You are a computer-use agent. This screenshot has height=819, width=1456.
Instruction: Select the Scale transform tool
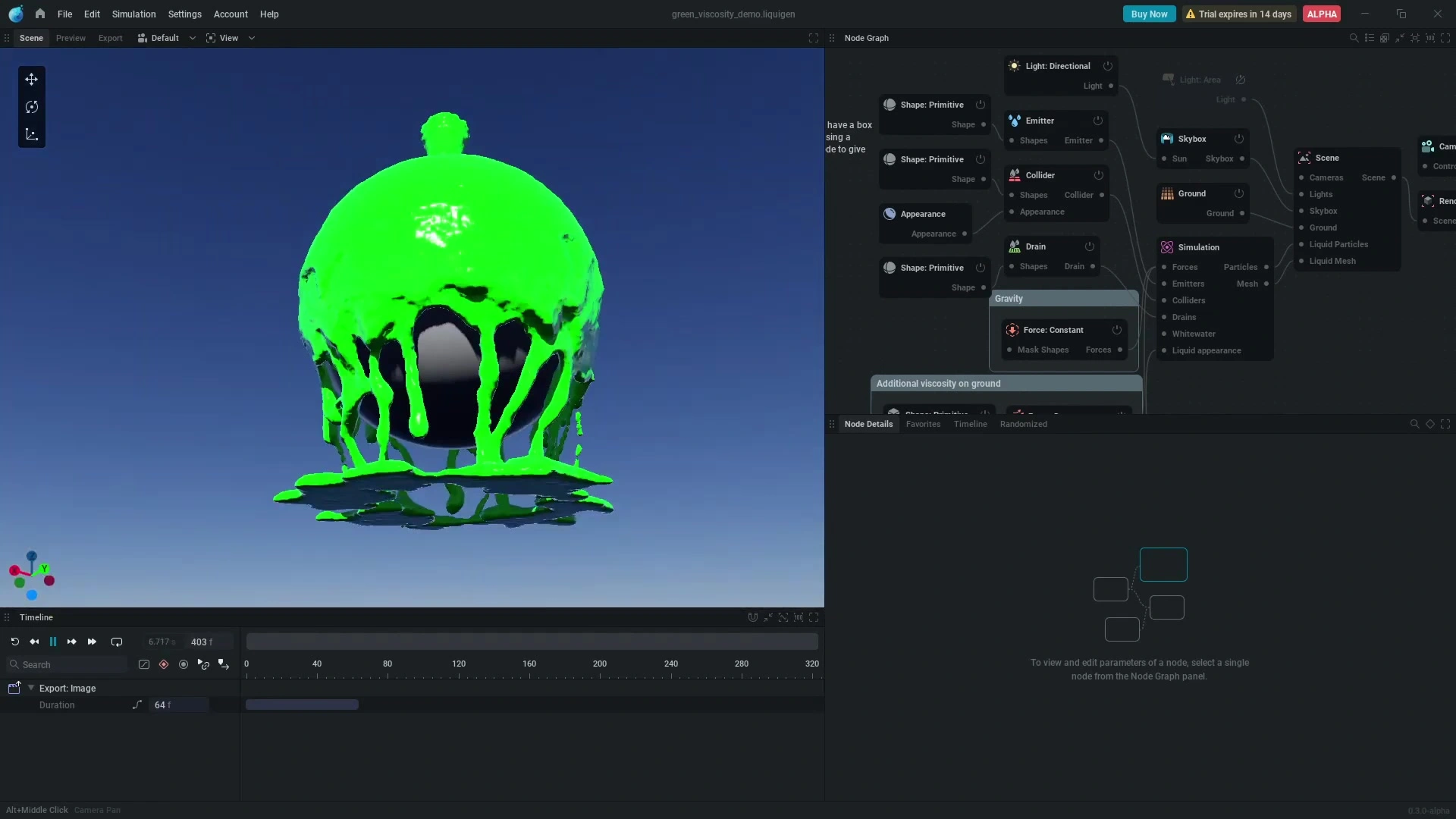tap(31, 134)
